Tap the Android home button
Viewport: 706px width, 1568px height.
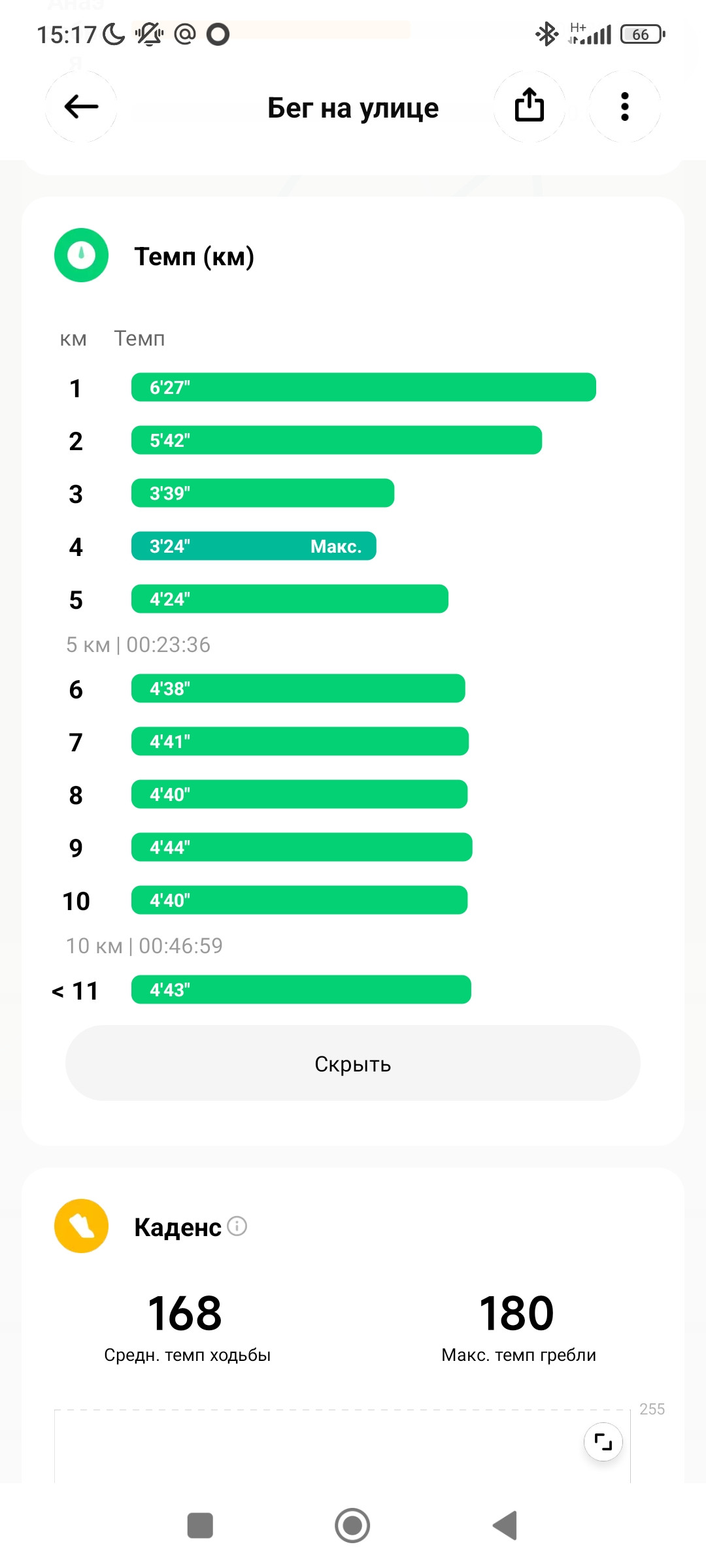click(x=352, y=1526)
